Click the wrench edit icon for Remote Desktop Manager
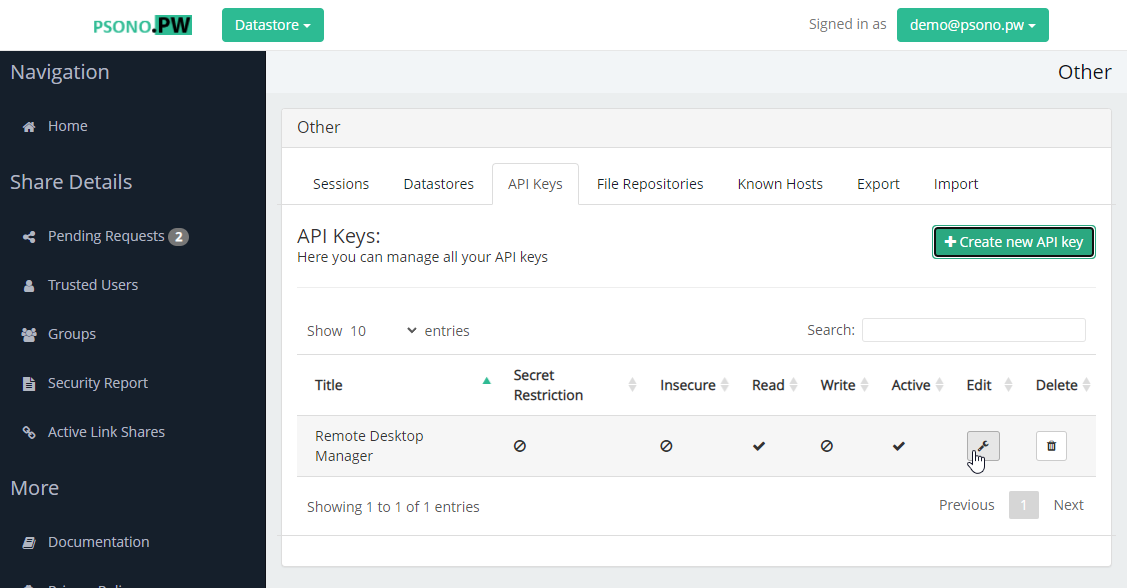 point(983,446)
